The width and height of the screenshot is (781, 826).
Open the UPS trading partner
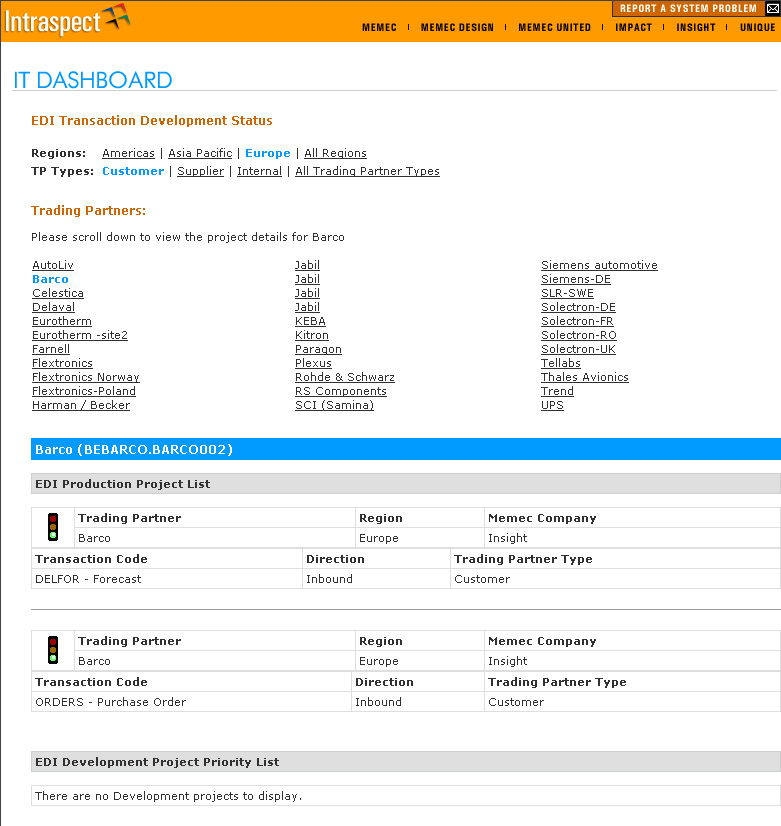(x=552, y=405)
